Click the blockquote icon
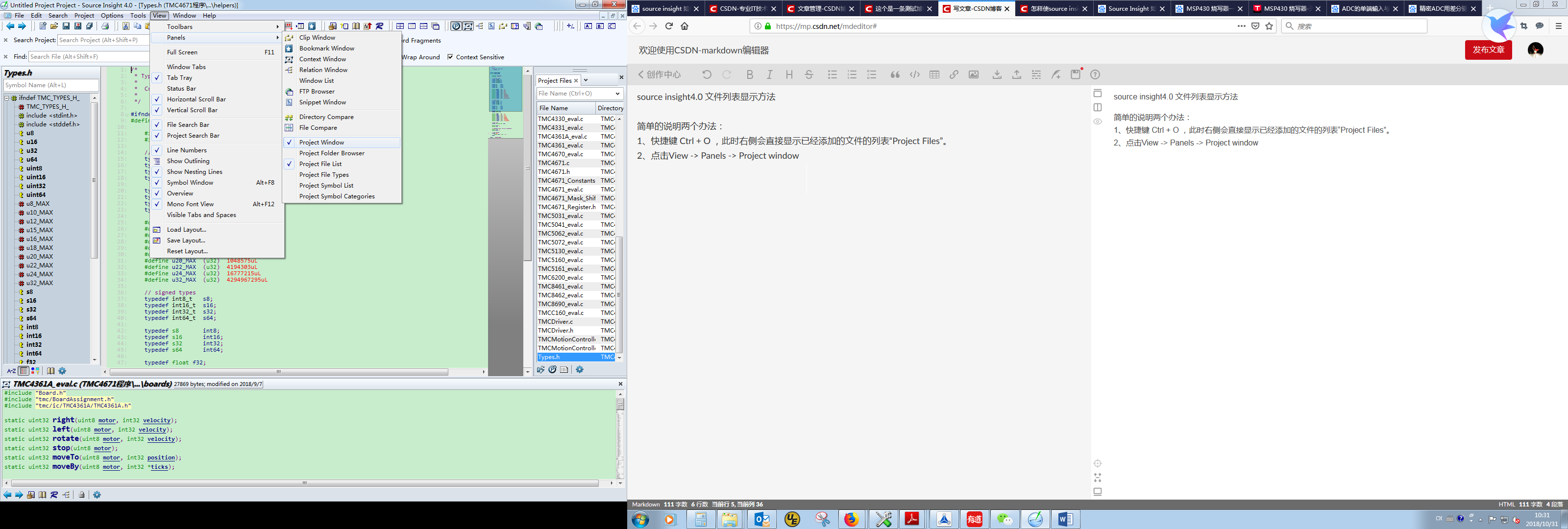The width and height of the screenshot is (1568, 529). click(895, 74)
